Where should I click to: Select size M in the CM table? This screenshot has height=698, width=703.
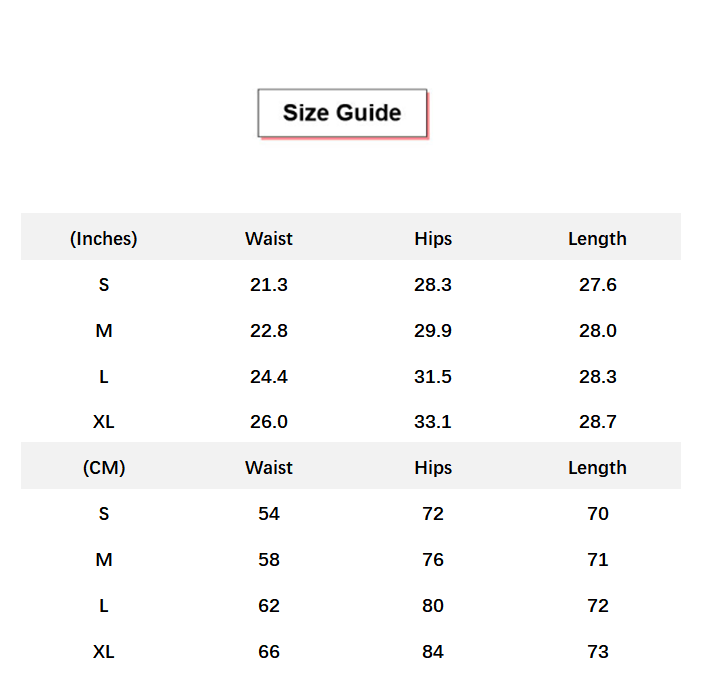(x=104, y=559)
